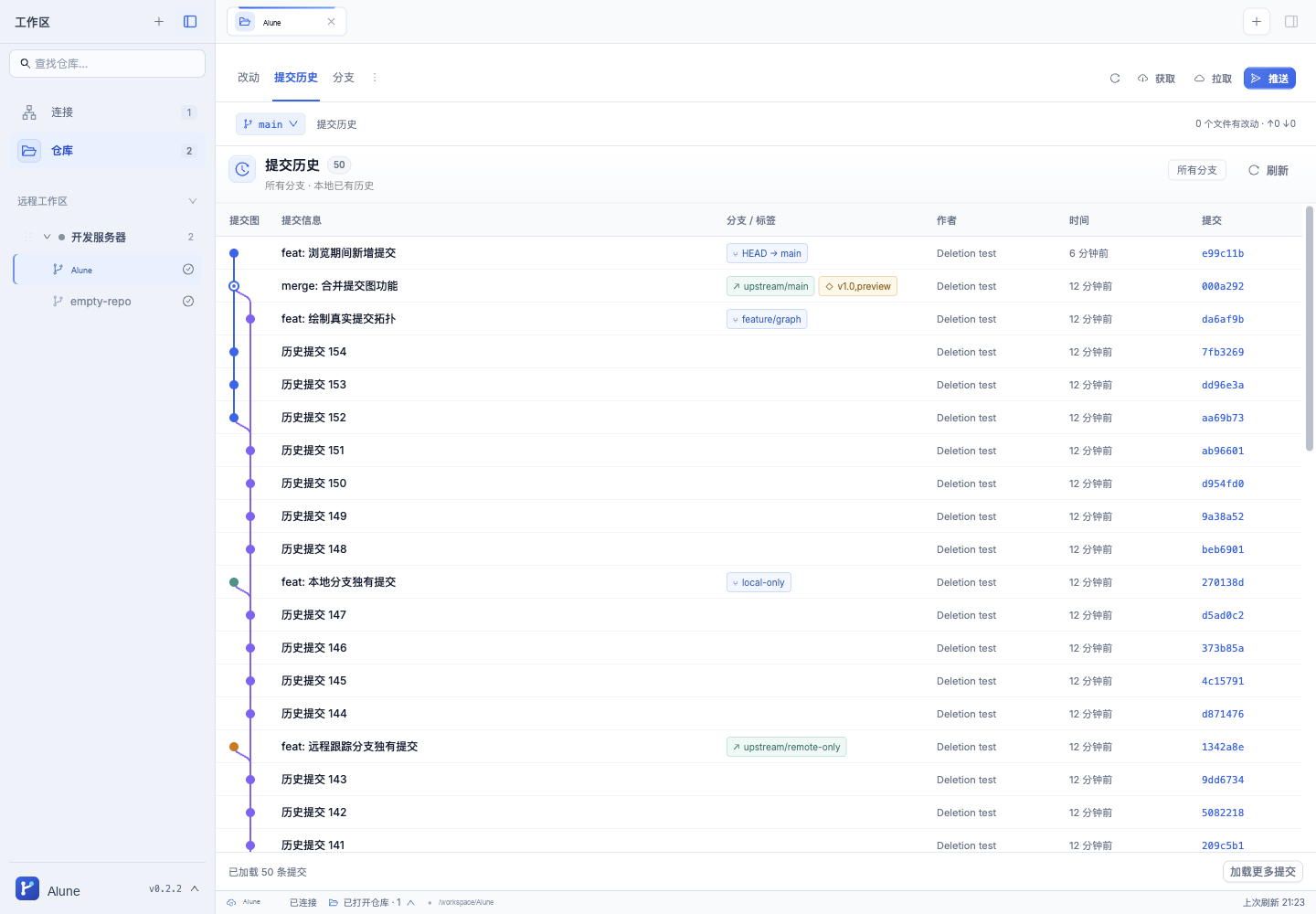Click the check status icon for empty-repo
This screenshot has width=1316, height=914.
(188, 302)
